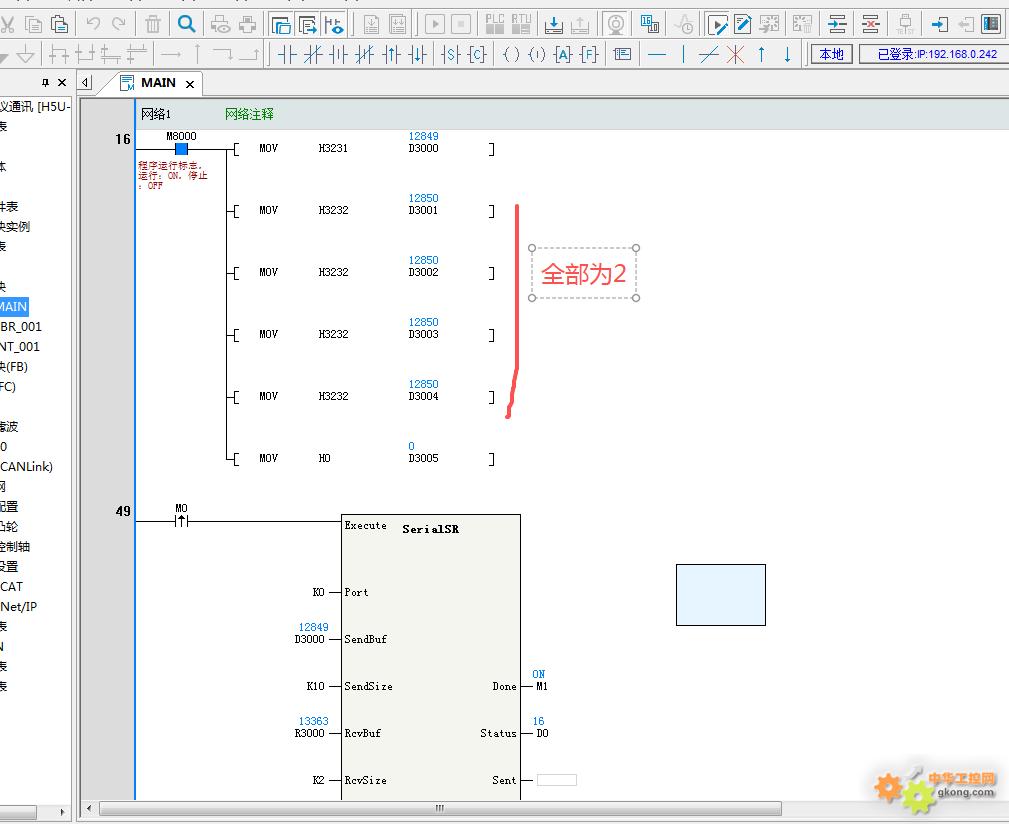Click the down arrow ladder tool
The width and height of the screenshot is (1009, 824).
(x=788, y=55)
